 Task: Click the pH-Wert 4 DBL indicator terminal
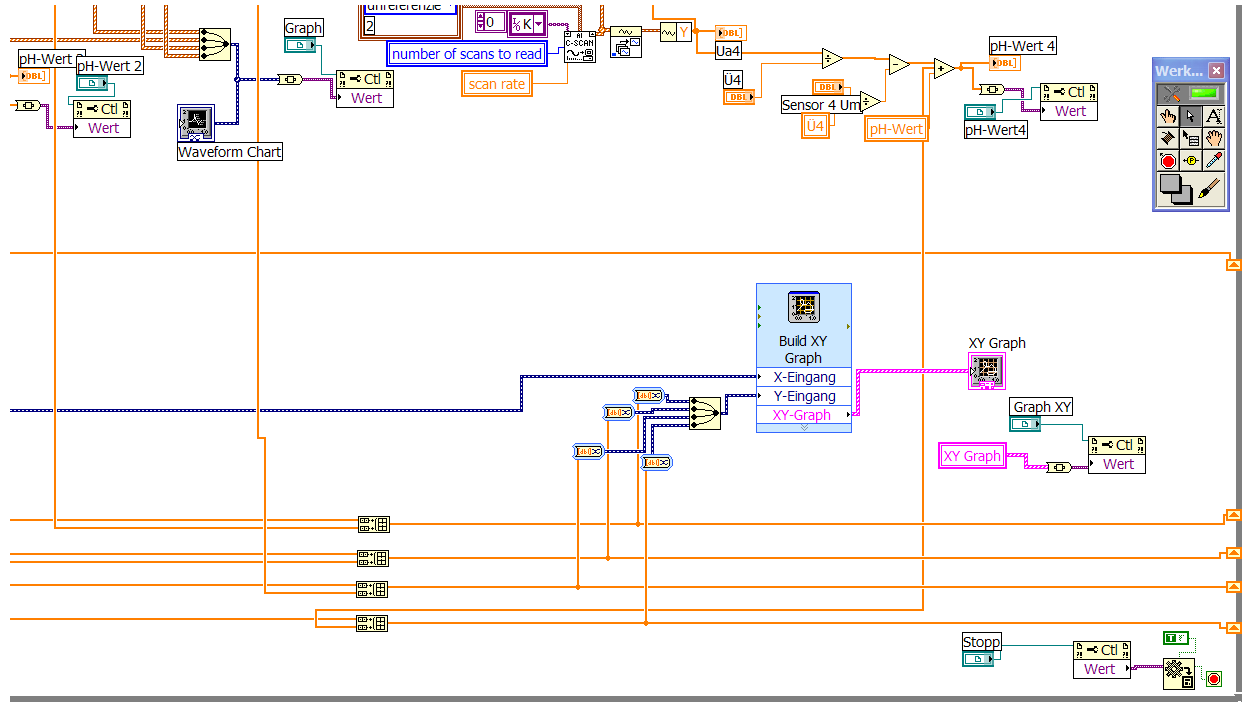coord(1005,63)
